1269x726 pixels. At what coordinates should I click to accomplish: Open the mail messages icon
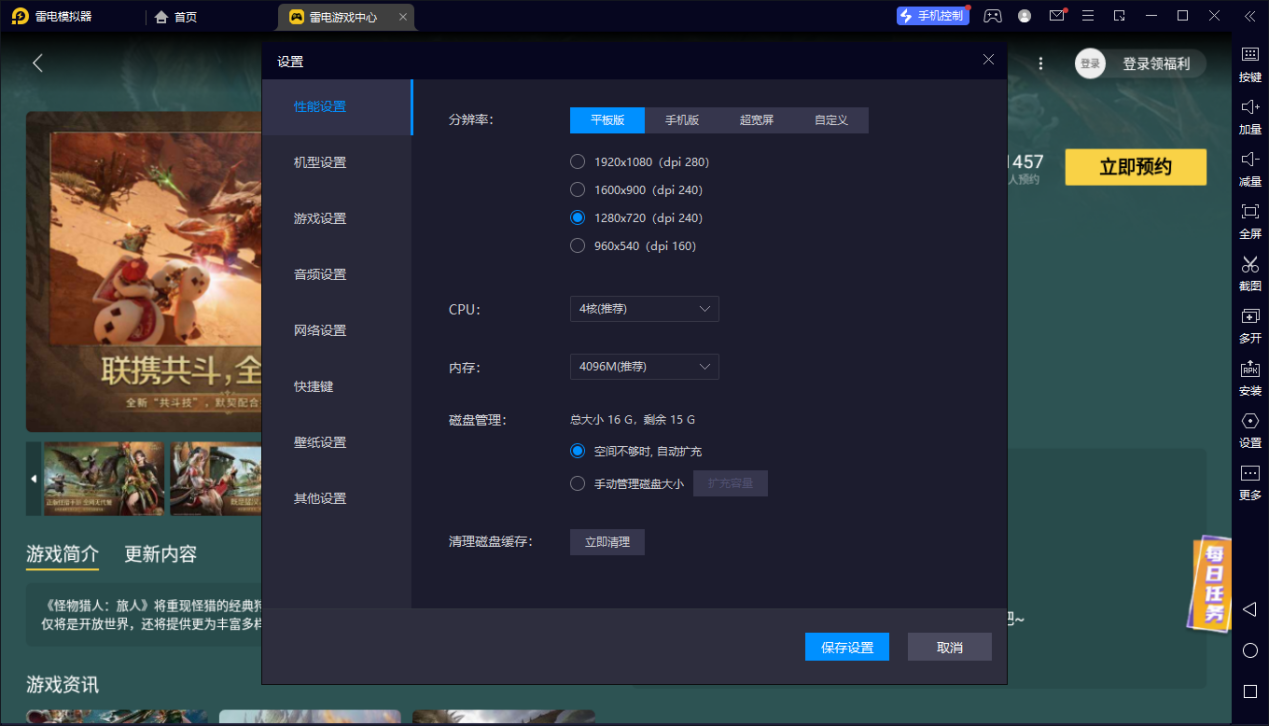tap(1057, 16)
